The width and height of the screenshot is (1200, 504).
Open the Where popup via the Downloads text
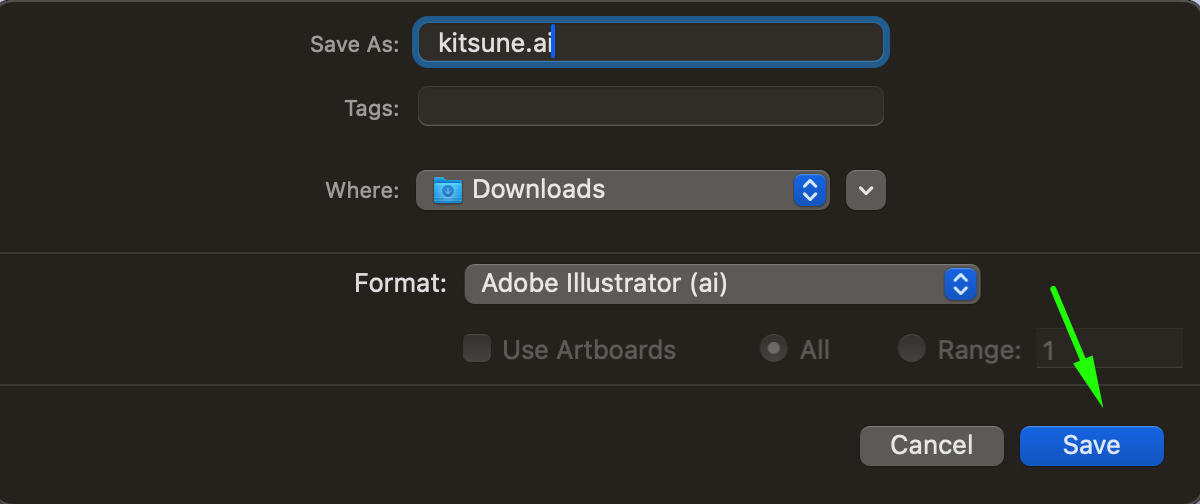coord(538,190)
